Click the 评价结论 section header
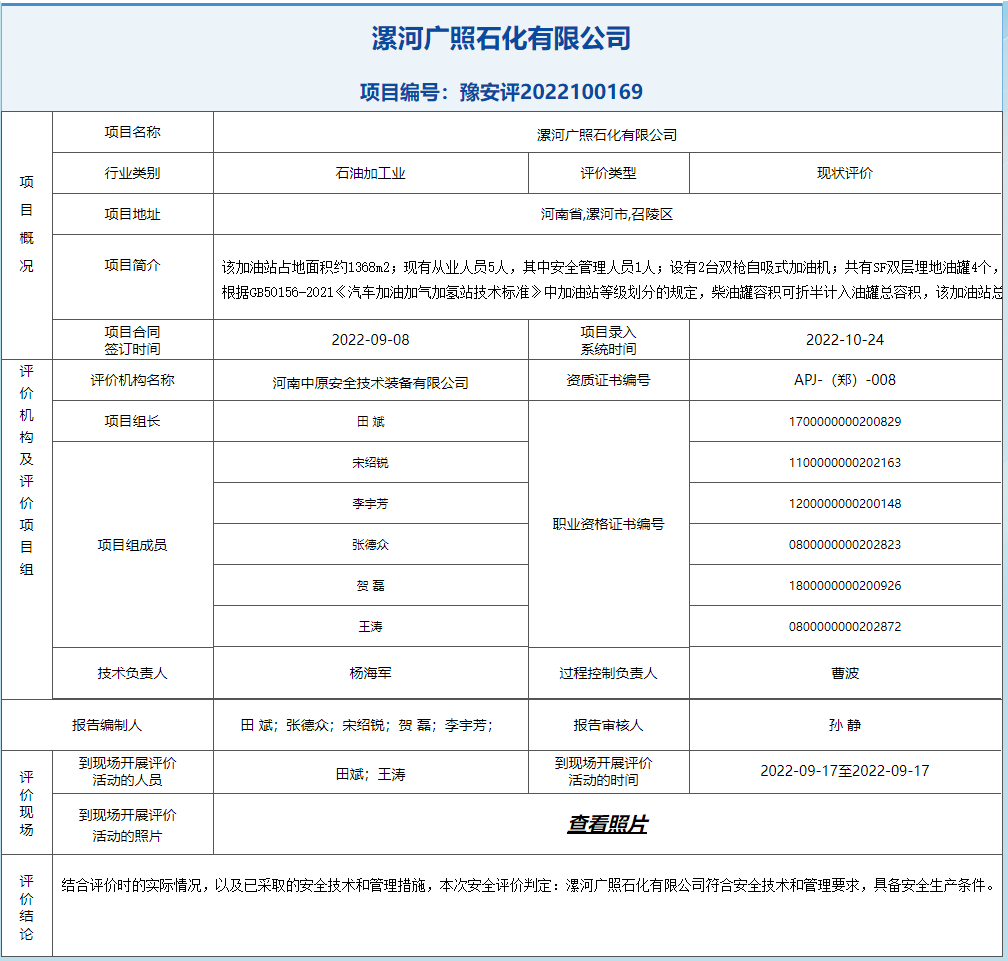The width and height of the screenshot is (1008, 961). point(26,907)
